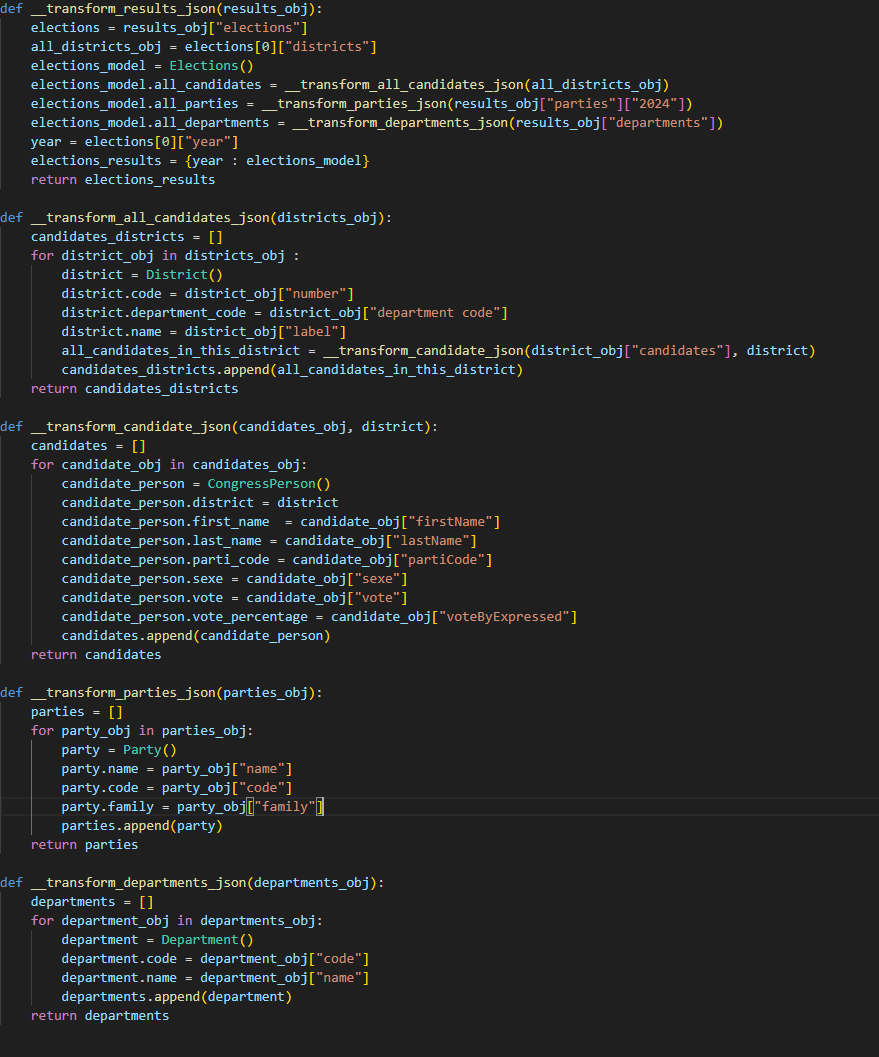
Task: Click the "return candidates_districts" statement
Action: tap(134, 389)
